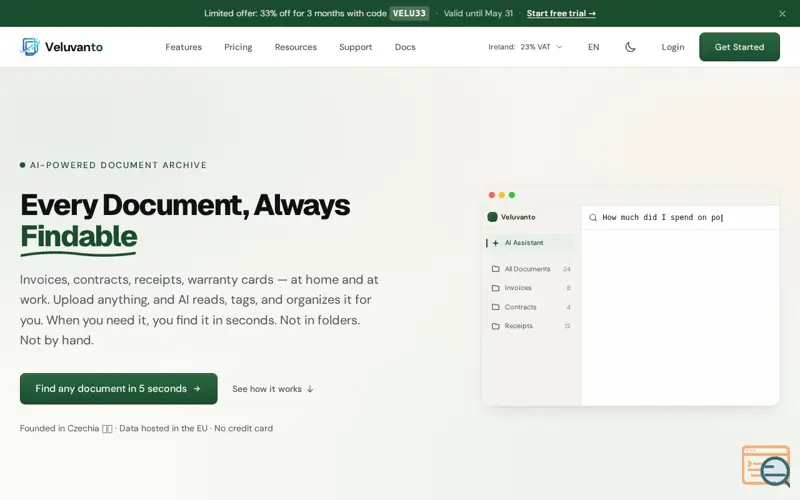Image resolution: width=800 pixels, height=500 pixels.
Task: Click the count 12 next to Receipts
Action: (x=567, y=326)
